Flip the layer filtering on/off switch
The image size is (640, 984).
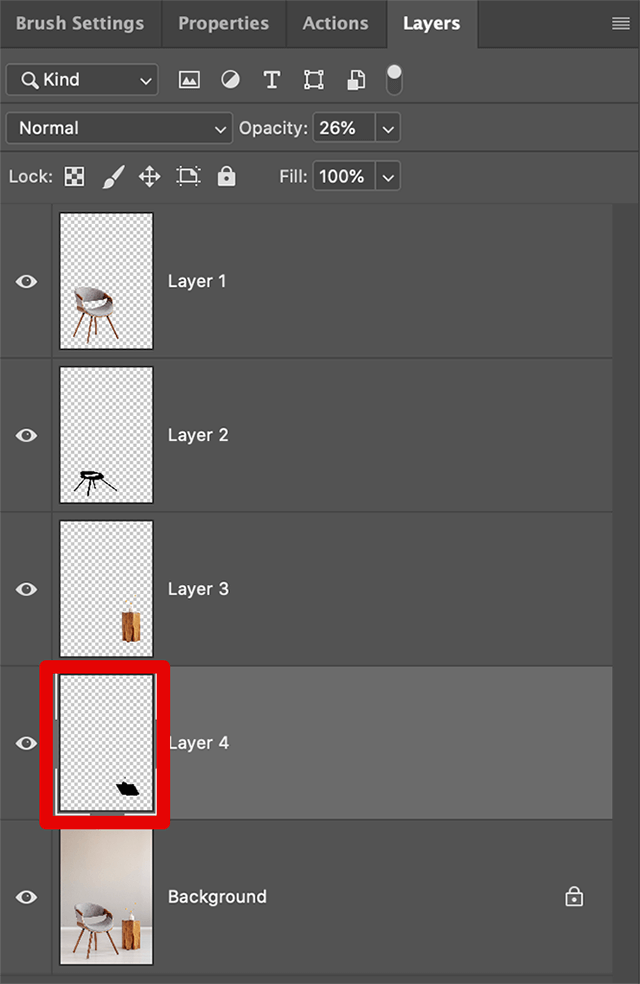pos(394,79)
